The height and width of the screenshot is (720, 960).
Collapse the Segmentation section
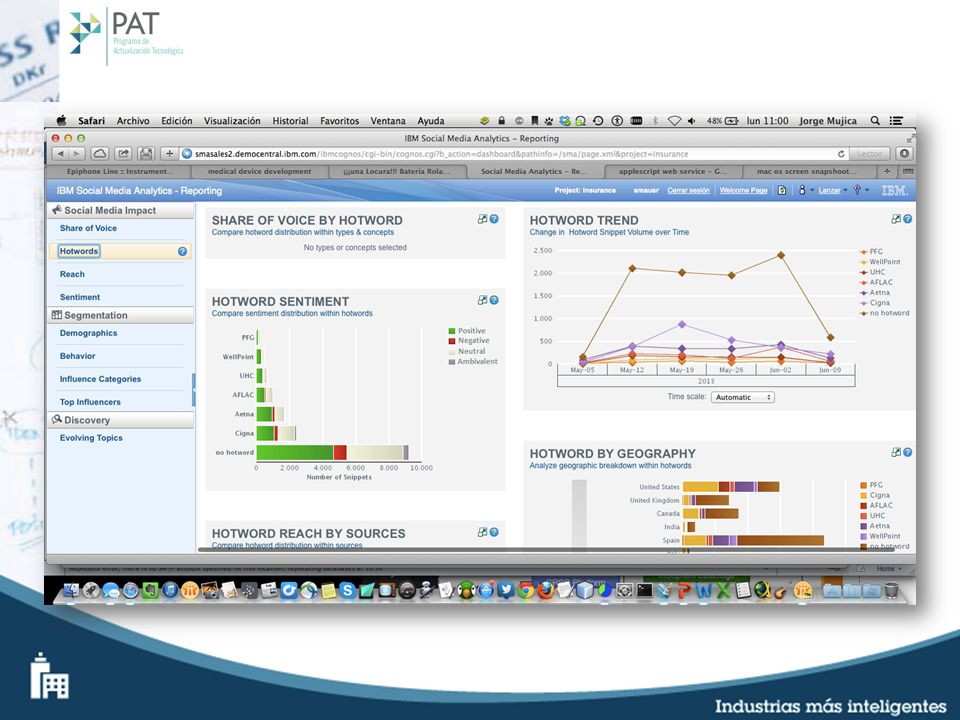pyautogui.click(x=121, y=315)
